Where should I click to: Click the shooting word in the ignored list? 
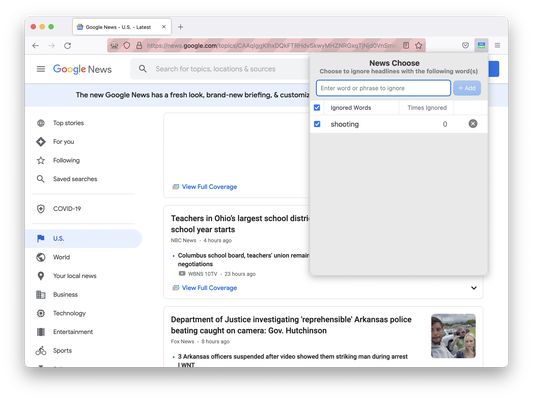click(345, 124)
